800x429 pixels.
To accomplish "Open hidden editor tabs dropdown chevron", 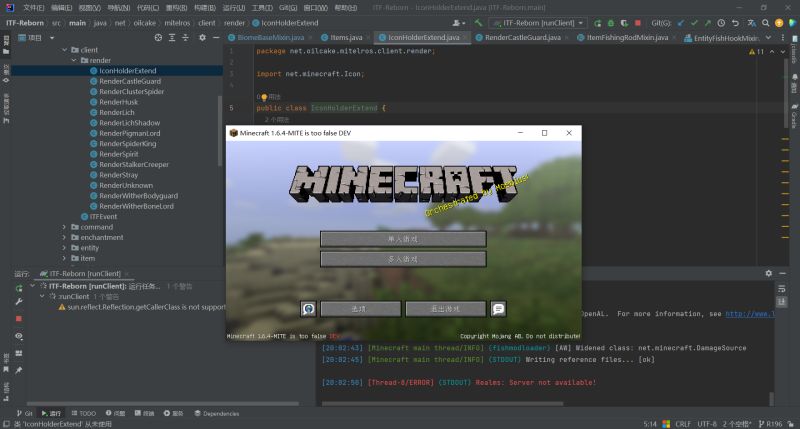I will [x=768, y=38].
